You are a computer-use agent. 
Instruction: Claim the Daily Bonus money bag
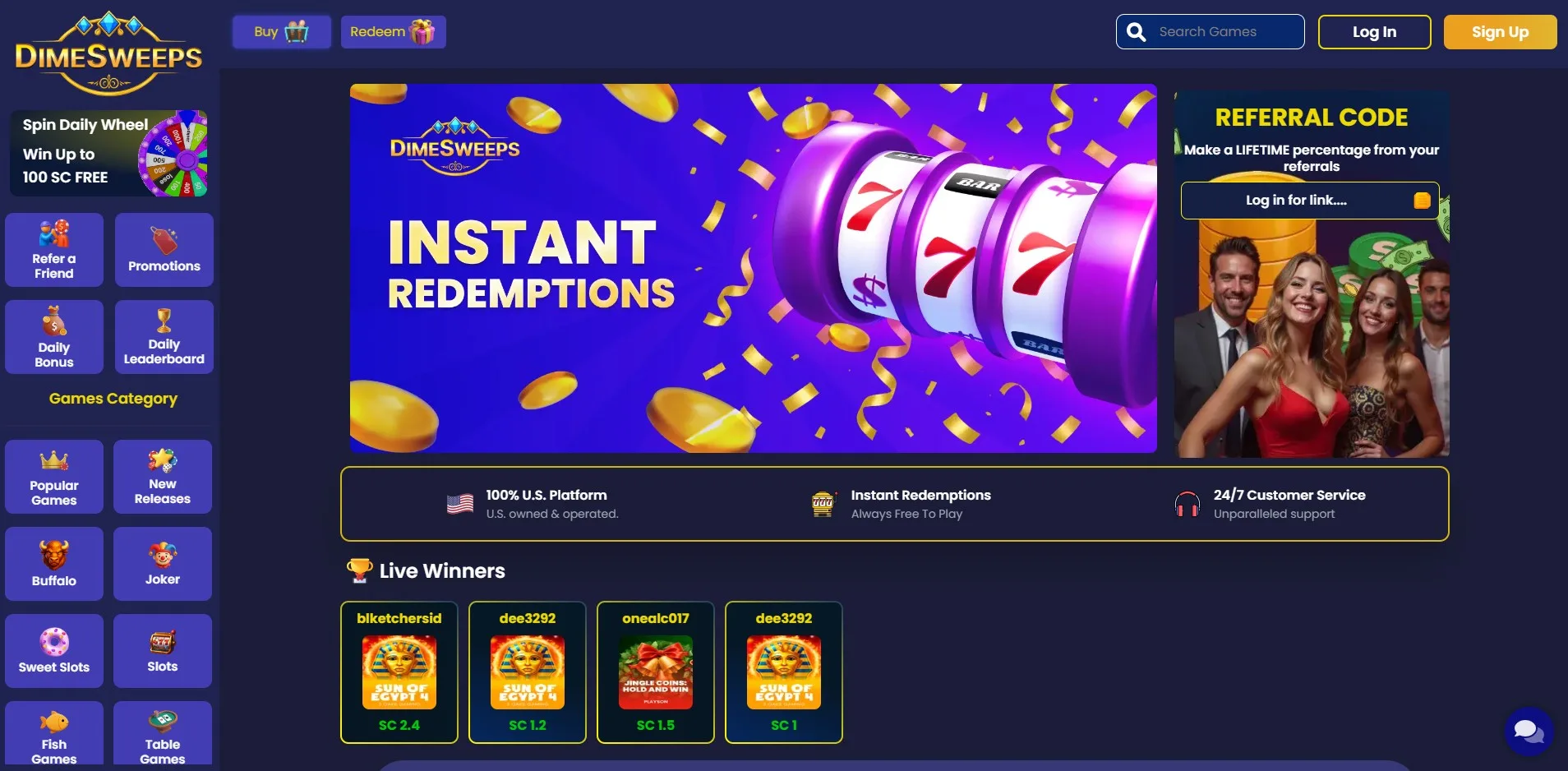(x=54, y=337)
